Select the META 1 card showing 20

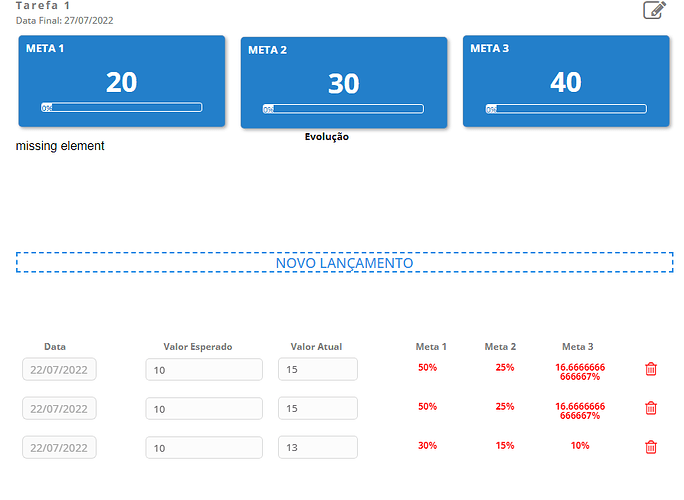click(122, 81)
